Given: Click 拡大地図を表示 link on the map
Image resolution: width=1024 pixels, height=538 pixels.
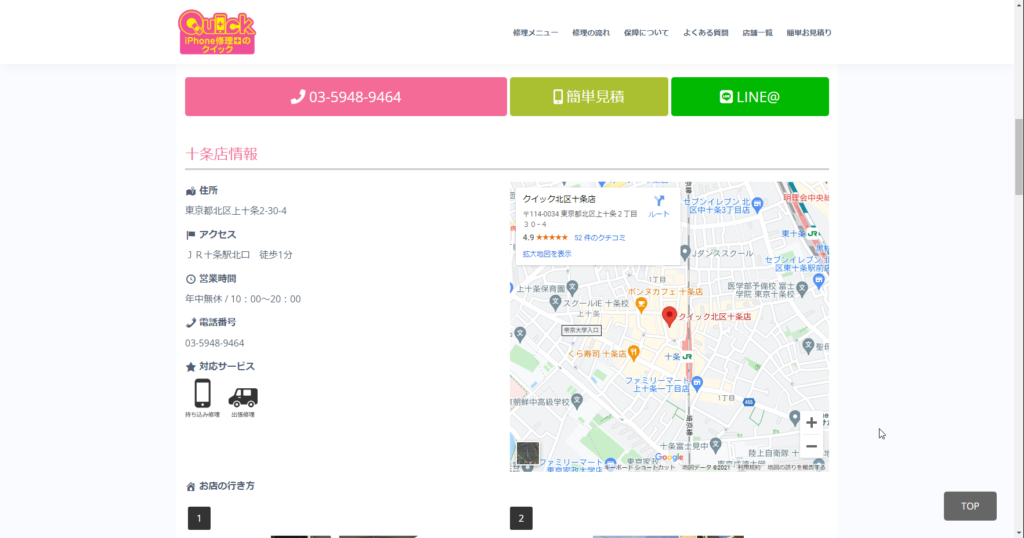Looking at the screenshot, I should point(547,254).
